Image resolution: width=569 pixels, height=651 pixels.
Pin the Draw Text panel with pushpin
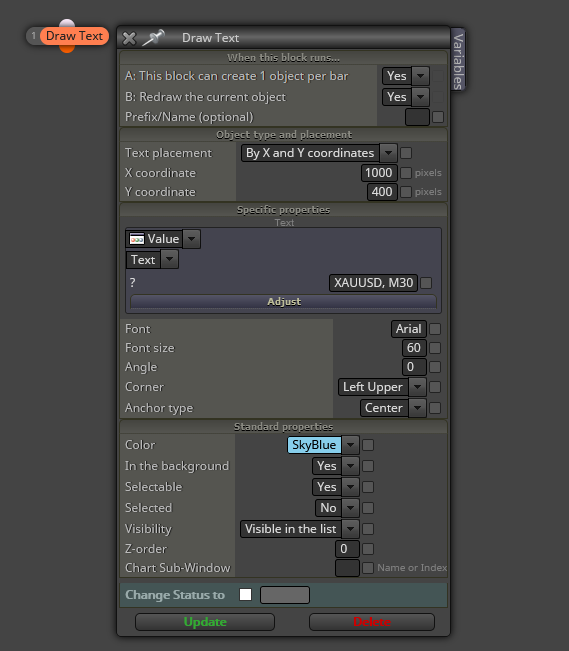(153, 38)
